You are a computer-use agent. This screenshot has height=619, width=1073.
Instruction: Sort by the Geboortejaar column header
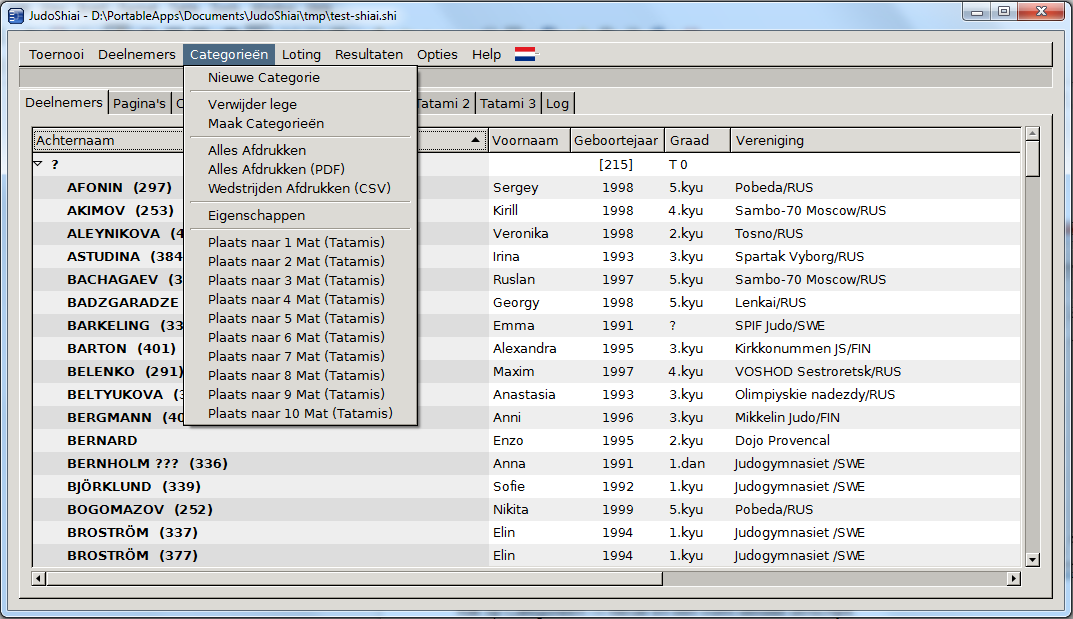616,141
